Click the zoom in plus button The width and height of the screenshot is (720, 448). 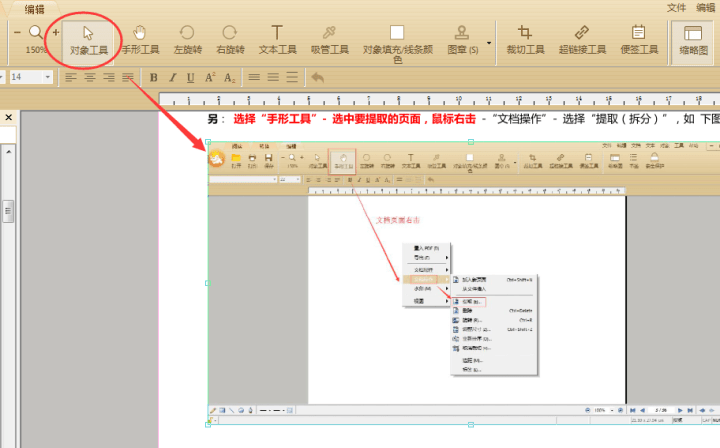coord(56,33)
